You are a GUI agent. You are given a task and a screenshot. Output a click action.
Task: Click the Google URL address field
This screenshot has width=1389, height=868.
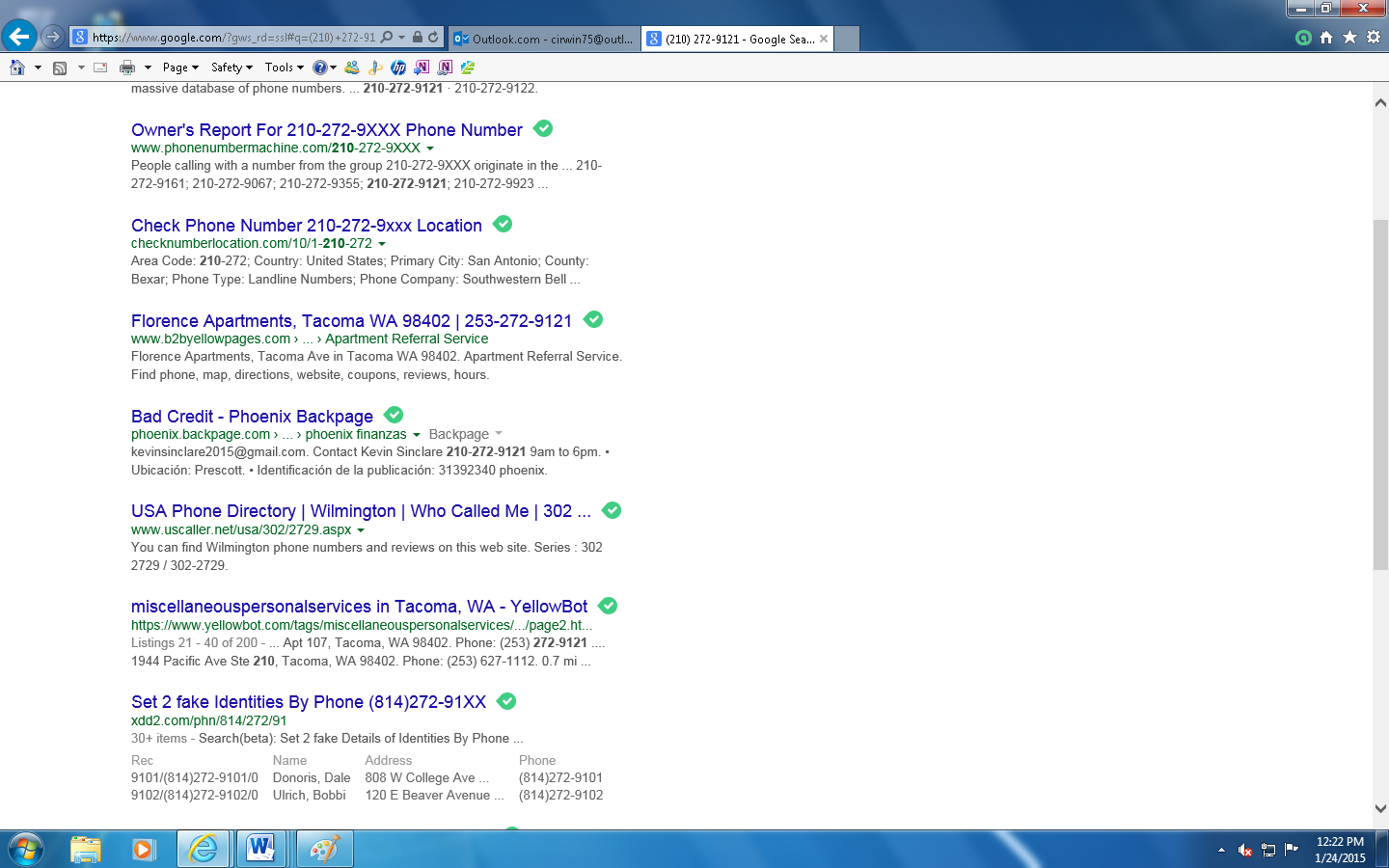click(x=233, y=38)
